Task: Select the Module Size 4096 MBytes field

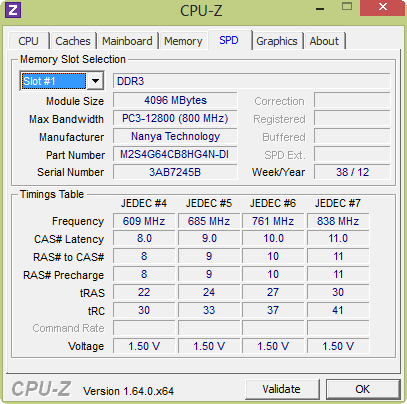Action: [175, 100]
